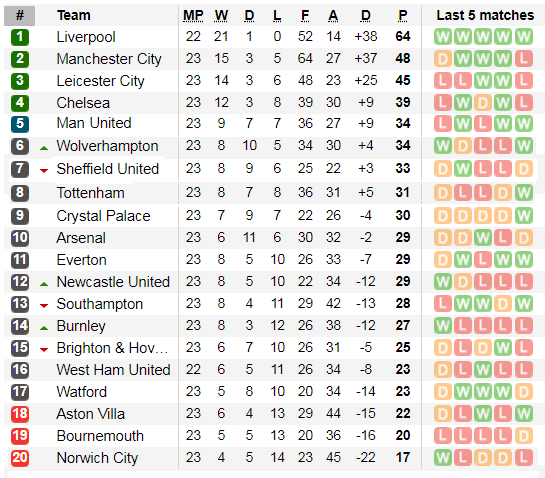Click the W wins column header
Screen dimensions: 545x478
click(x=221, y=16)
